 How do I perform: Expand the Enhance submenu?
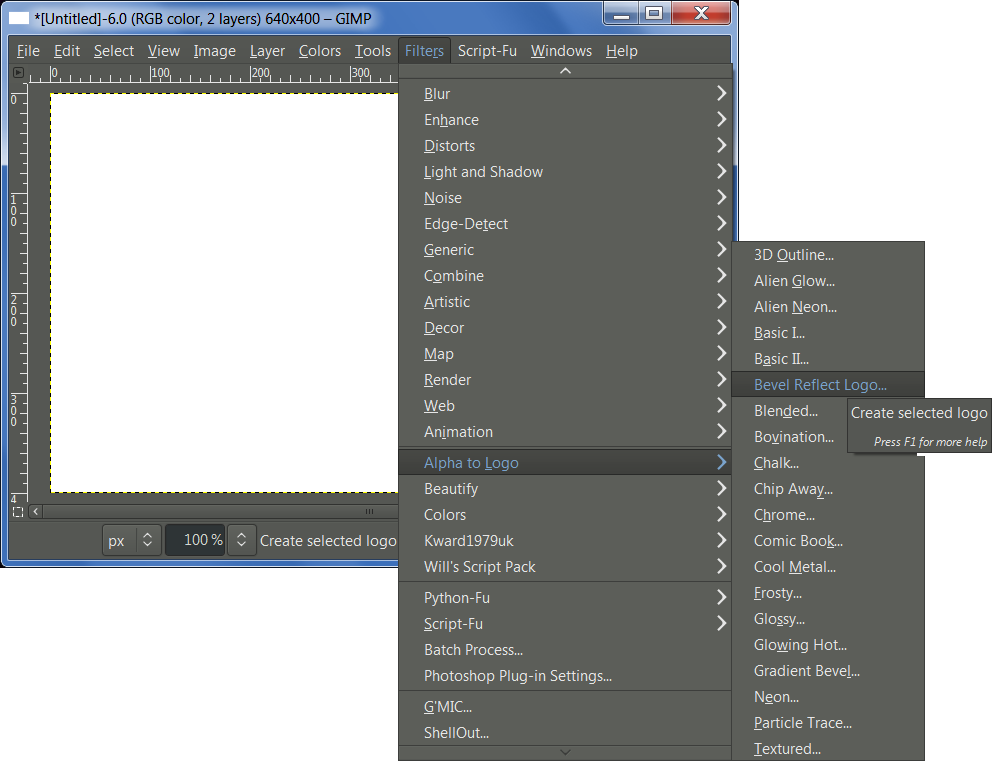click(x=565, y=120)
